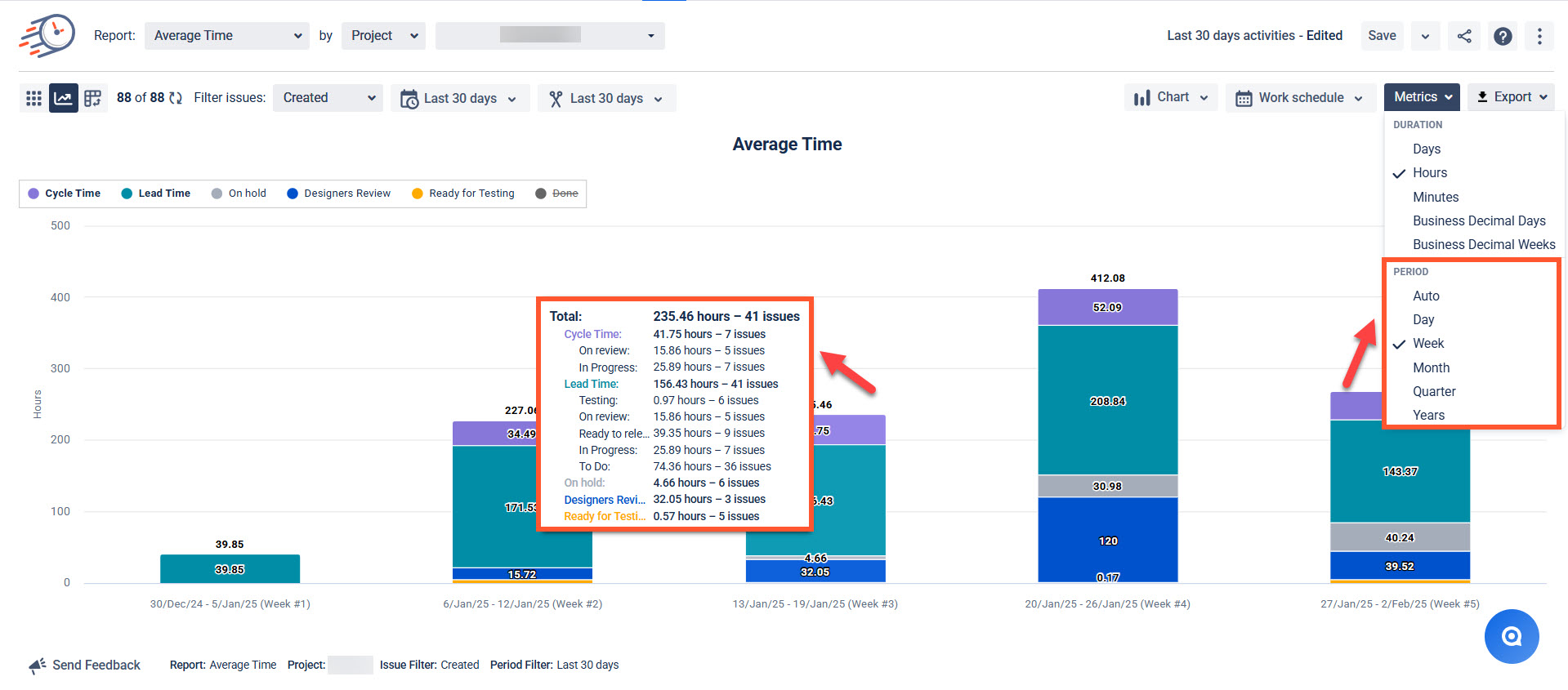Click the Chart bar icon
The image size is (1568, 690).
point(1142,98)
